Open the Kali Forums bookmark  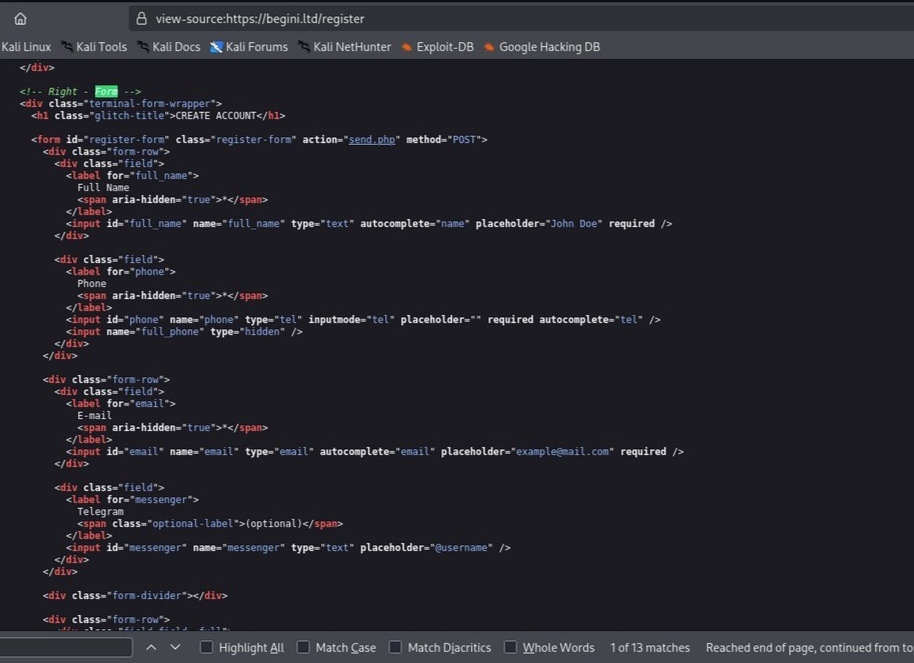249,47
